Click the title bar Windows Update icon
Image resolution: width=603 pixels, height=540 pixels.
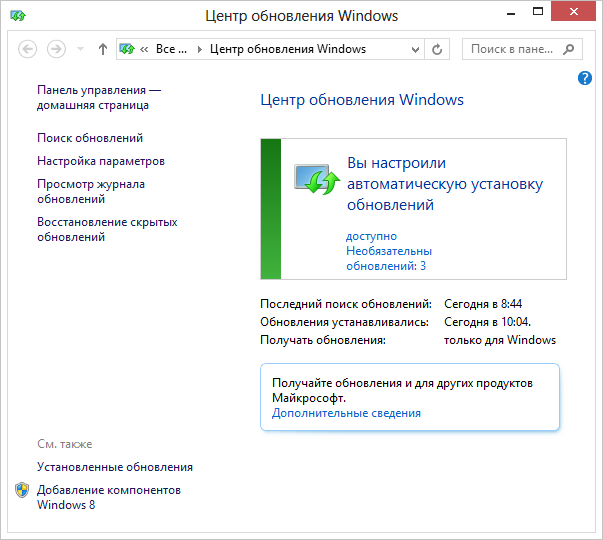click(18, 16)
